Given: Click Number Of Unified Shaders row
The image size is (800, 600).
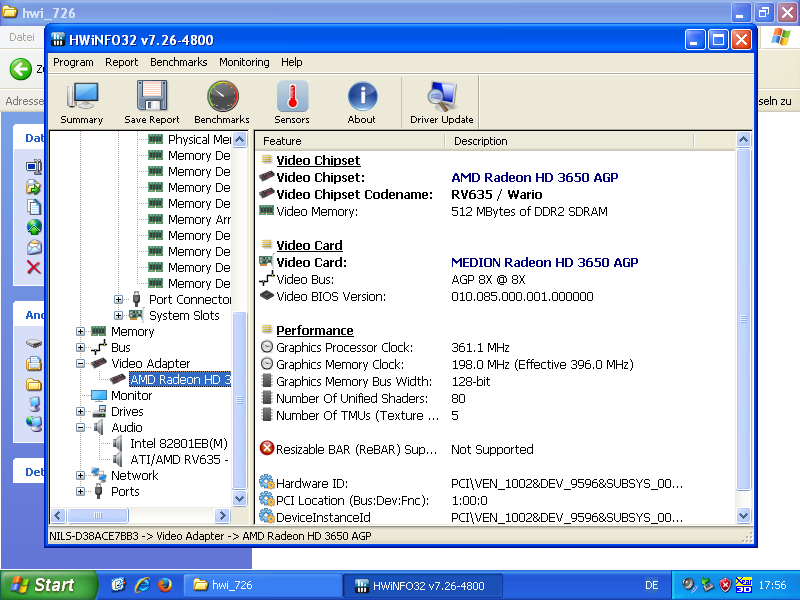Looking at the screenshot, I should pyautogui.click(x=496, y=398).
